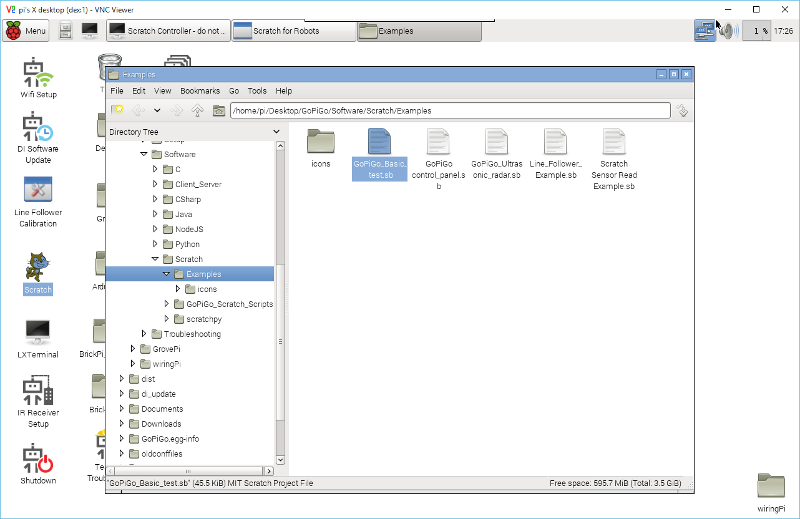800x519 pixels.
Task: Select Troubleshooting in the tree
Action: click(x=186, y=334)
